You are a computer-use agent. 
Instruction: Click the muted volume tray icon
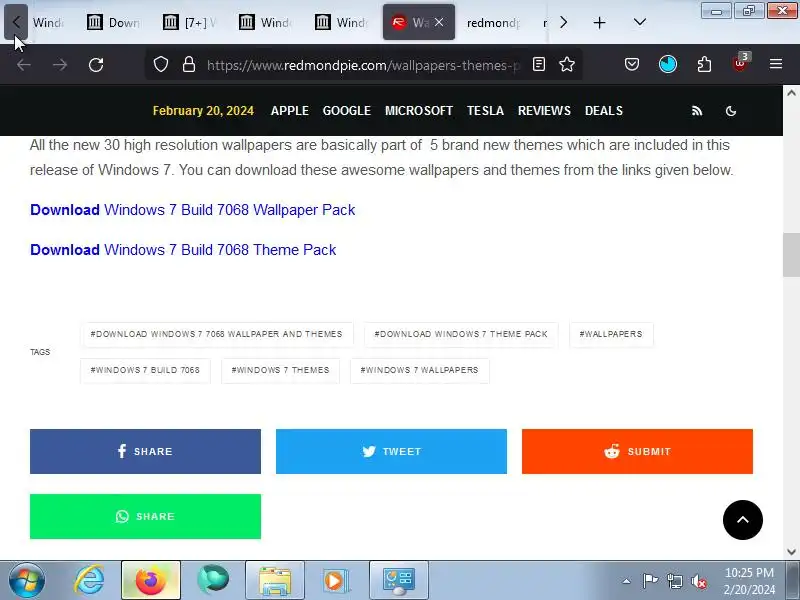tap(699, 581)
